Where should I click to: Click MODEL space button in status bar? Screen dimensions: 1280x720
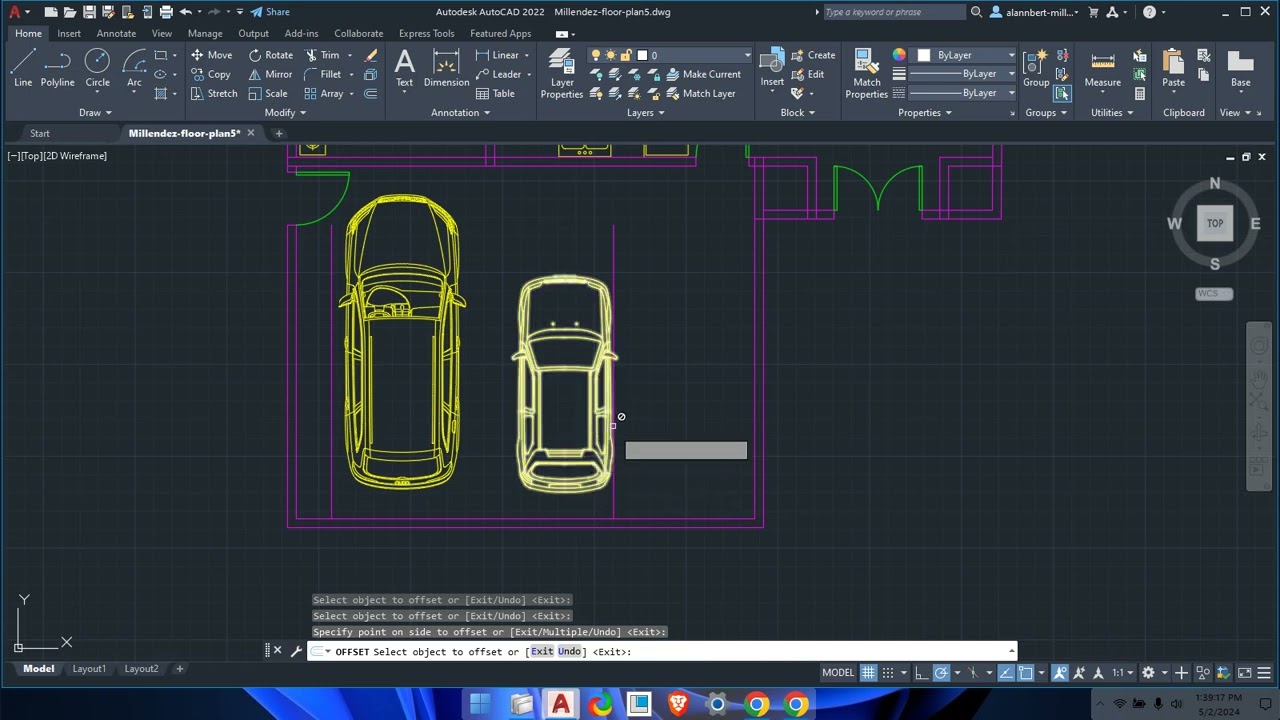(838, 673)
